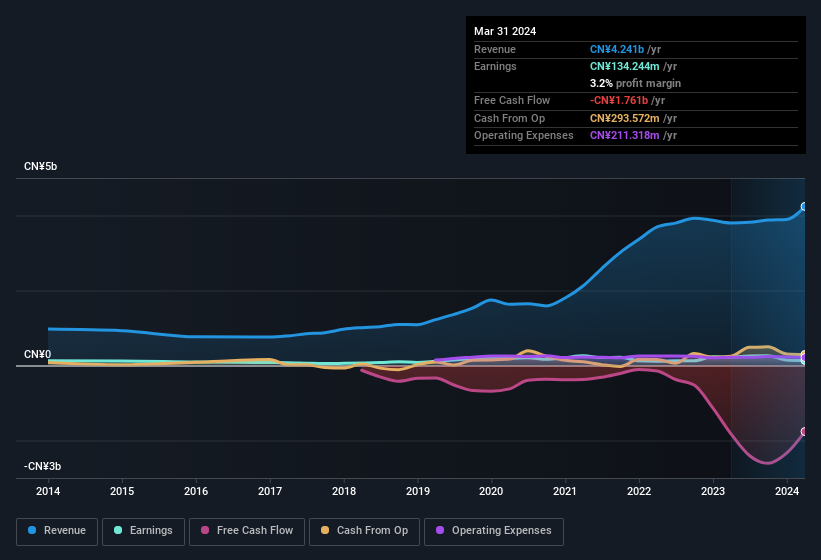Click the 2015 x-axis label
This screenshot has width=821, height=560.
pos(122,491)
